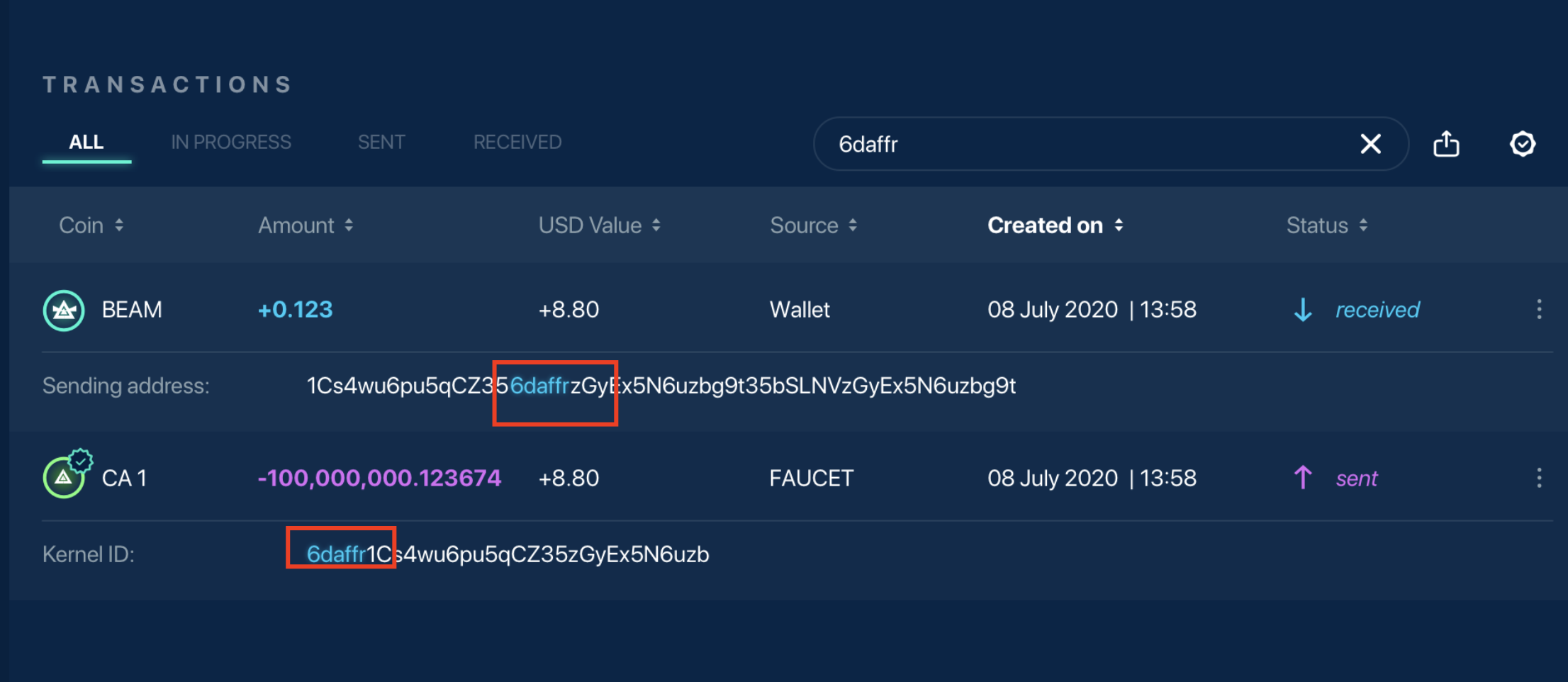Click the CA 1 confidential asset icon

(66, 477)
